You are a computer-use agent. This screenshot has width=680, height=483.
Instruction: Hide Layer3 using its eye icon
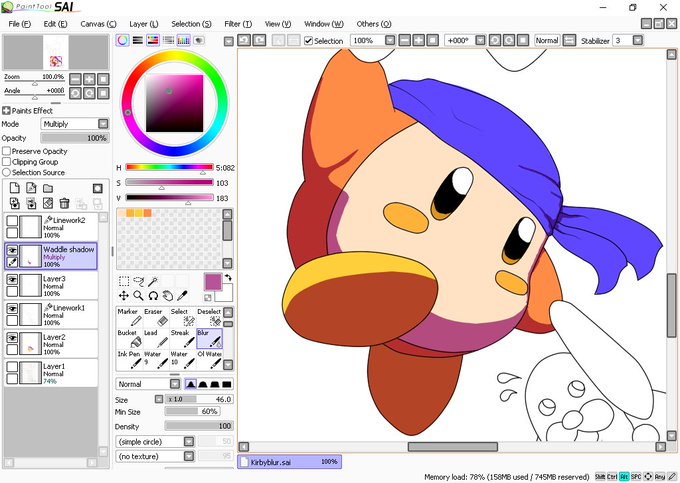pyautogui.click(x=12, y=280)
